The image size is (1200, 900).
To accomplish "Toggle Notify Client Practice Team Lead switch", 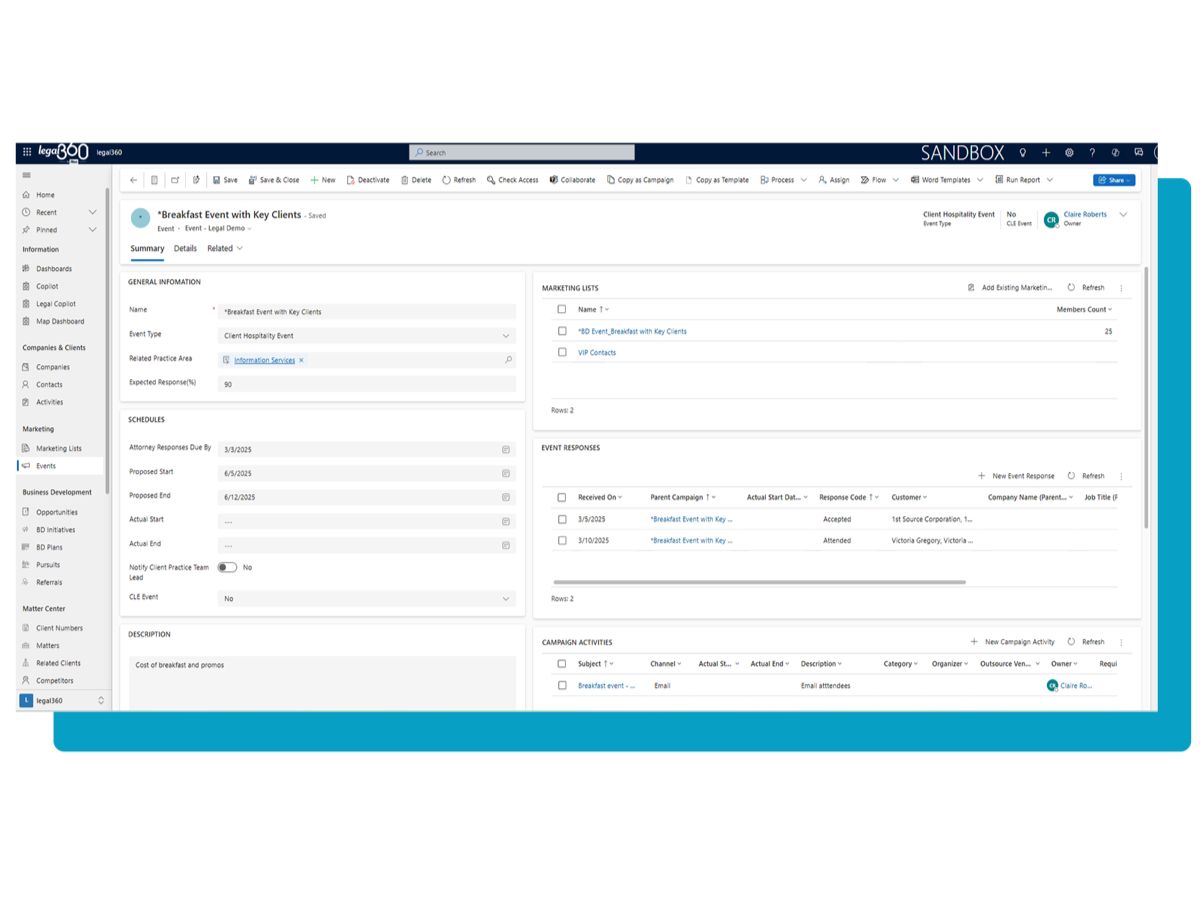I will click(x=227, y=567).
